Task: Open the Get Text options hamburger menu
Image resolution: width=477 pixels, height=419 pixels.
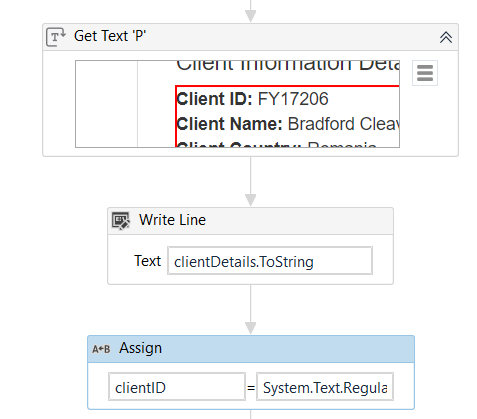Action: 425,73
